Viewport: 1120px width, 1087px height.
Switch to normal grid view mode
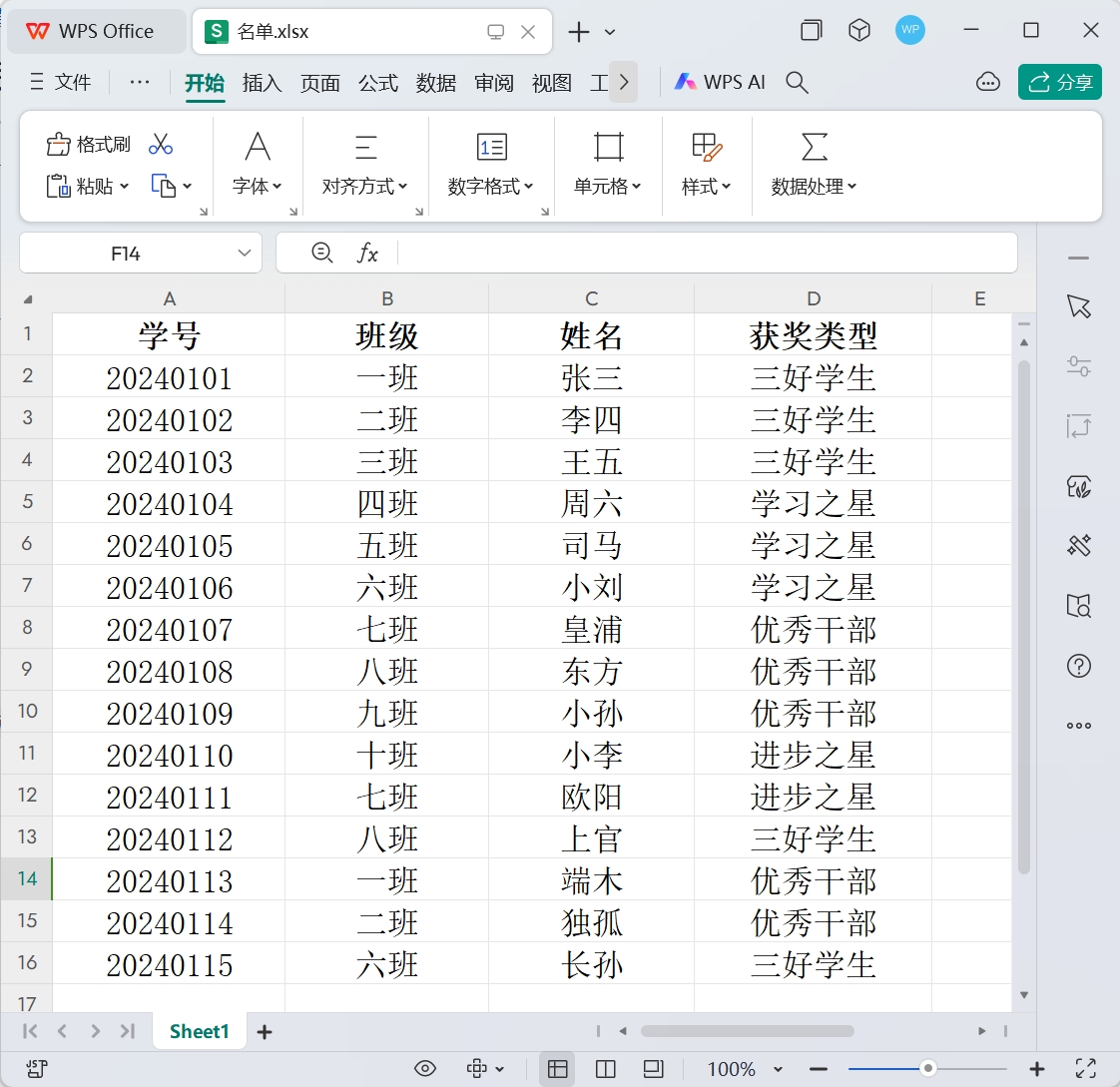(557, 1069)
